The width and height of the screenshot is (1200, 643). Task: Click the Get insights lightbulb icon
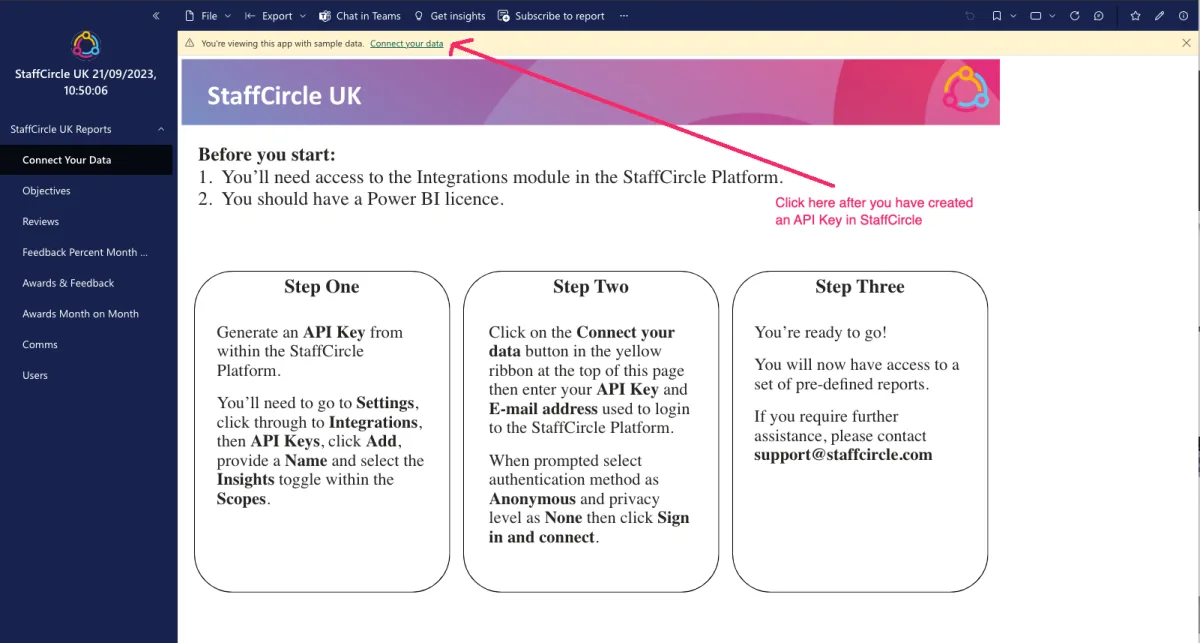(x=419, y=16)
